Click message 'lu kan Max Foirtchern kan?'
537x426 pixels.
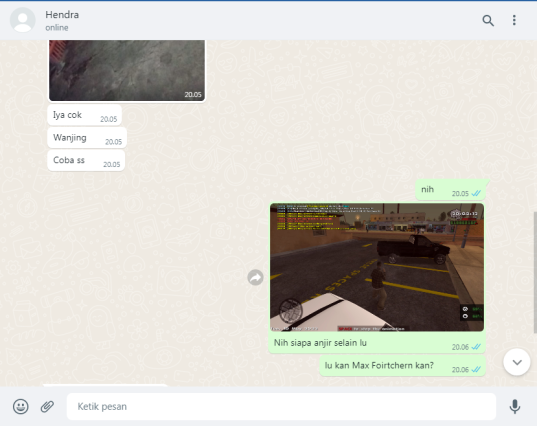pos(402,366)
